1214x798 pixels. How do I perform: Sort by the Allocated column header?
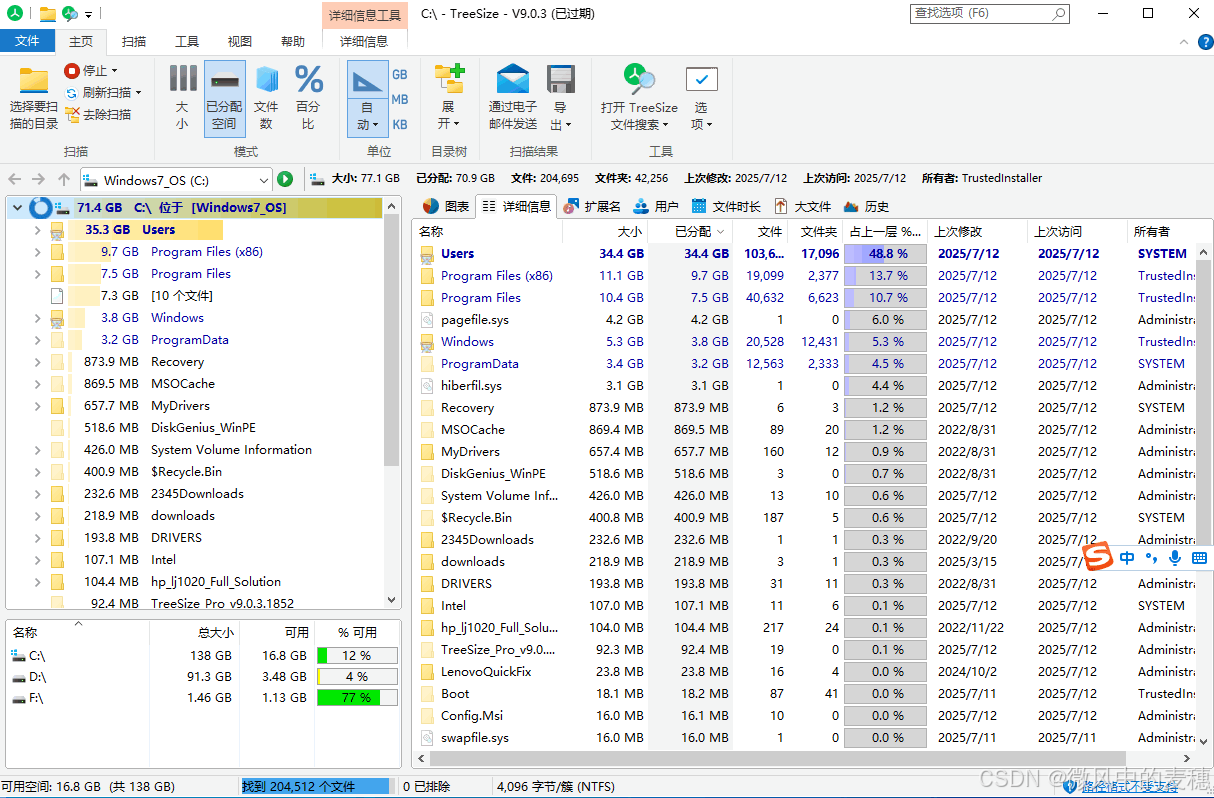(x=690, y=231)
